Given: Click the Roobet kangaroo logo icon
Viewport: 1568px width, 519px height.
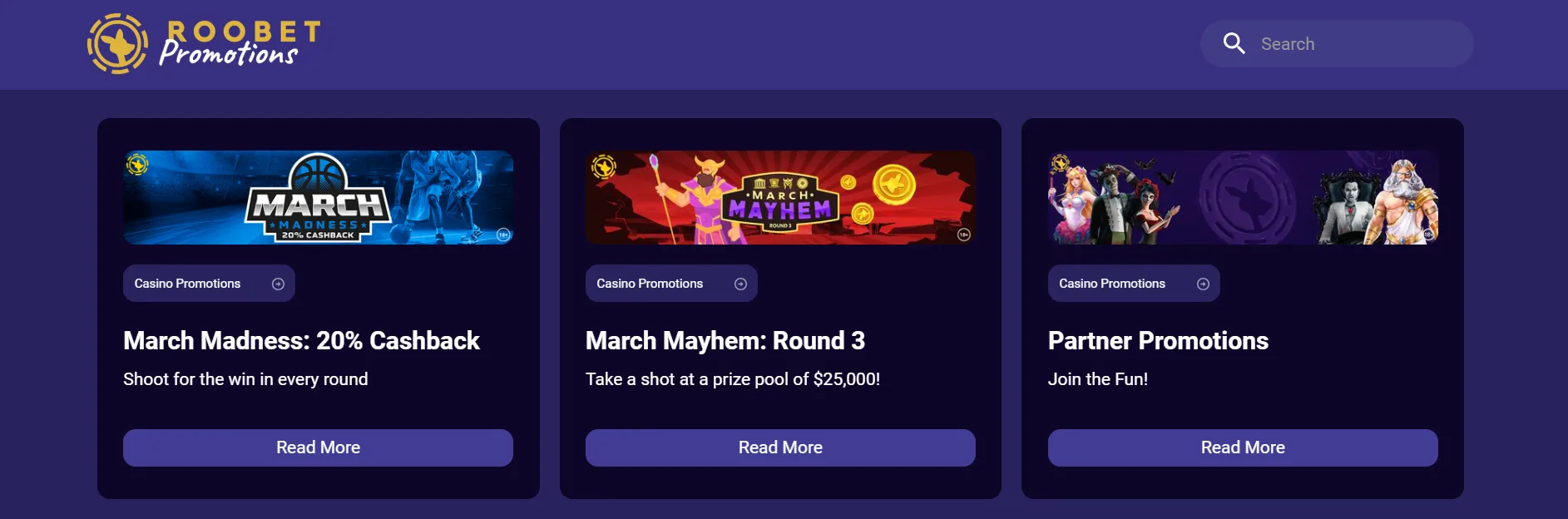Looking at the screenshot, I should 117,44.
